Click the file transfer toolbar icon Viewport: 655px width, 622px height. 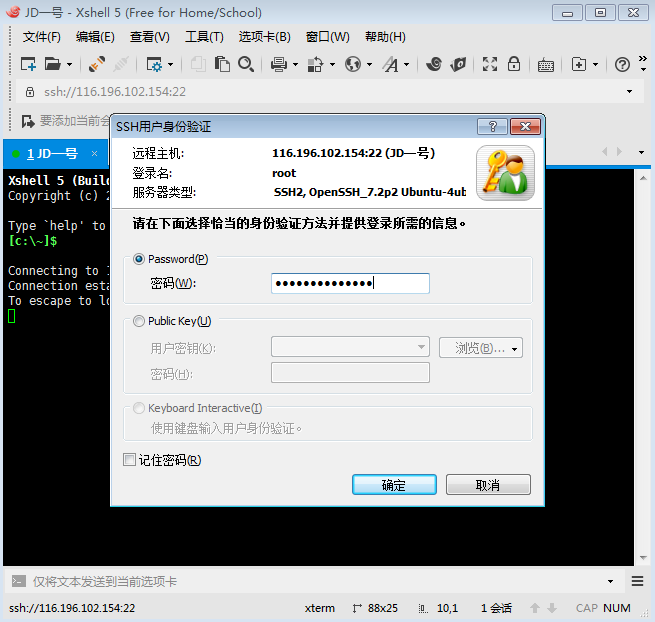315,64
